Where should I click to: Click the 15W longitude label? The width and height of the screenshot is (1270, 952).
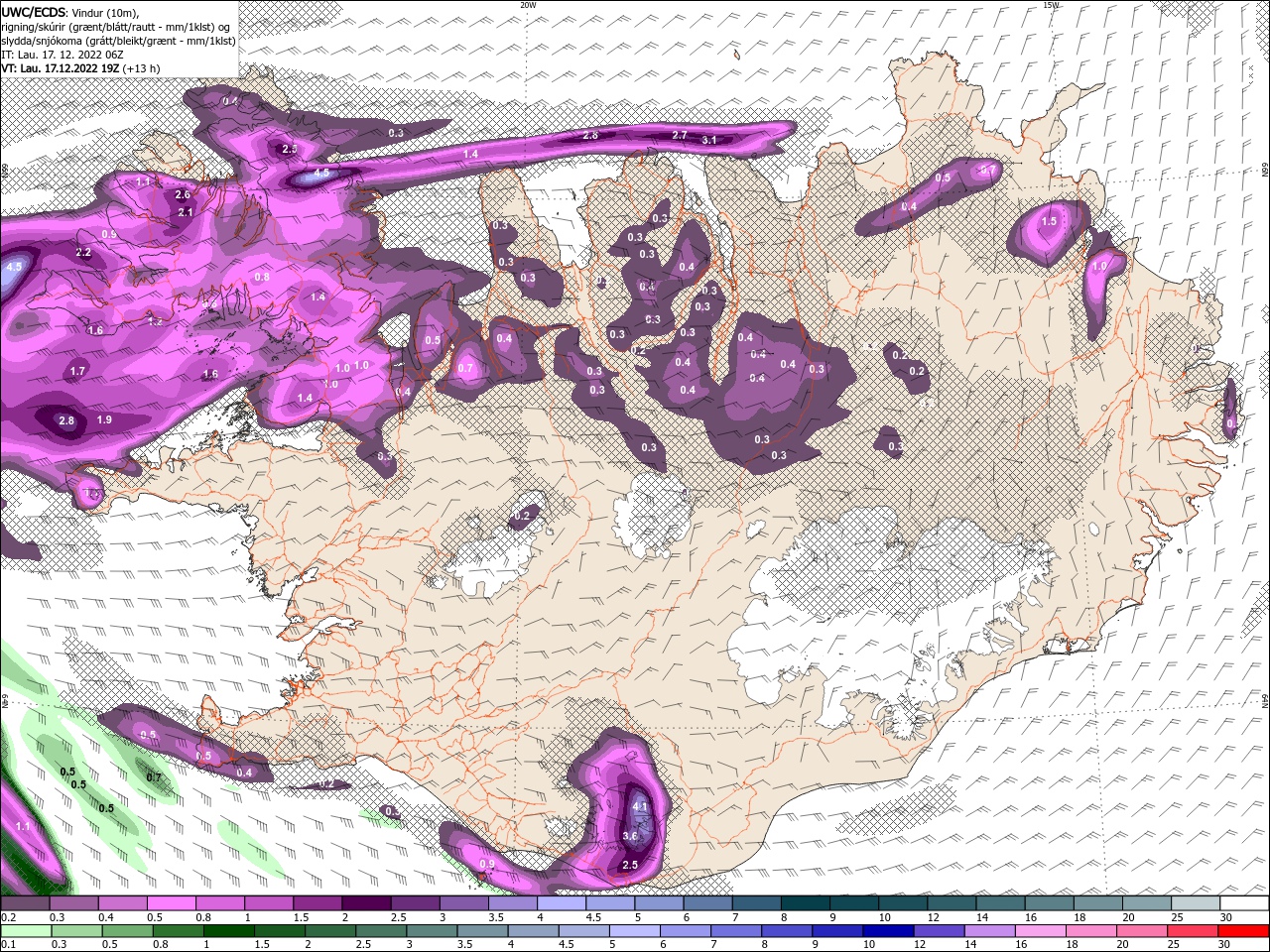[1051, 5]
